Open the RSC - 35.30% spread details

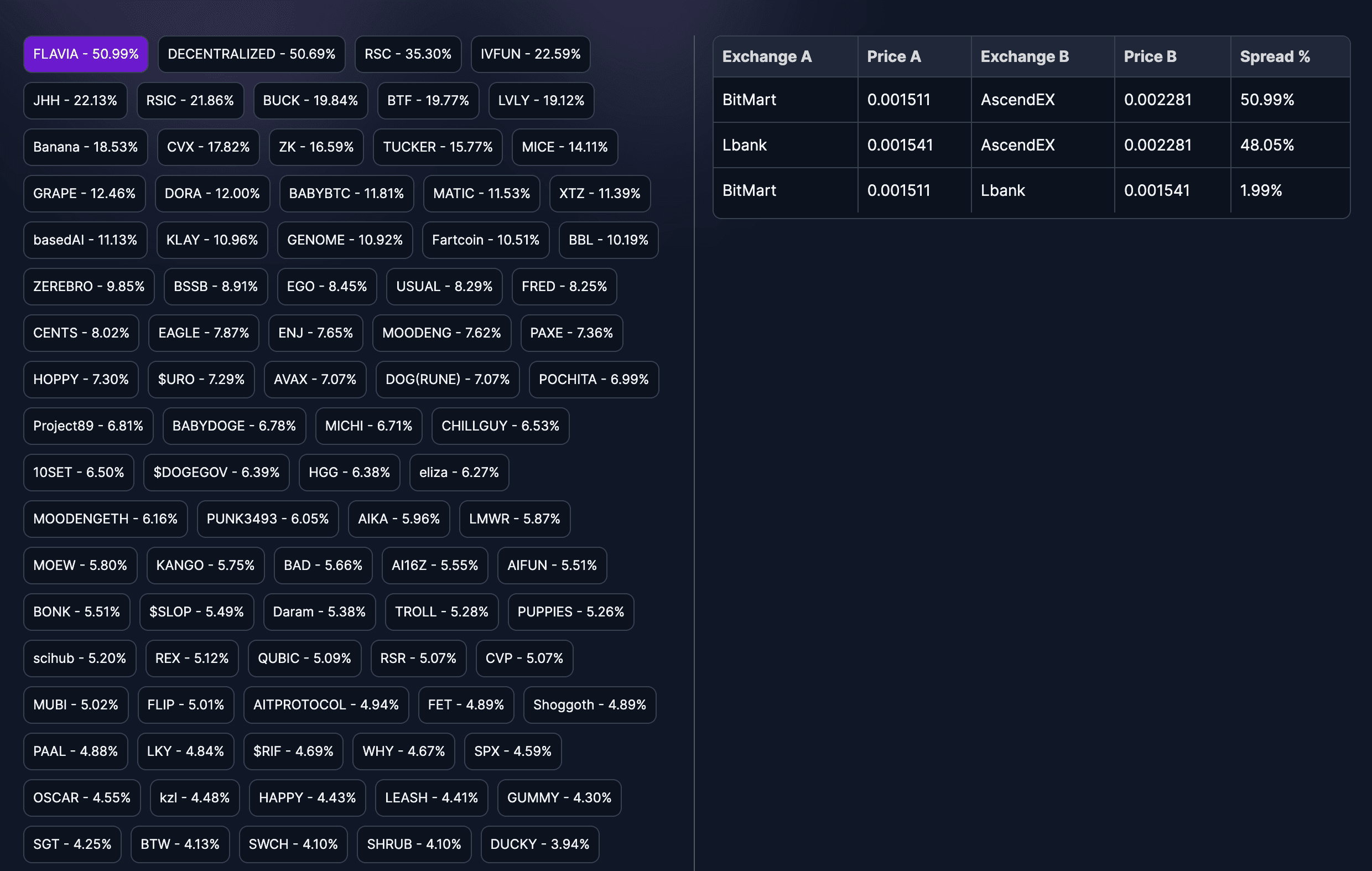click(407, 54)
